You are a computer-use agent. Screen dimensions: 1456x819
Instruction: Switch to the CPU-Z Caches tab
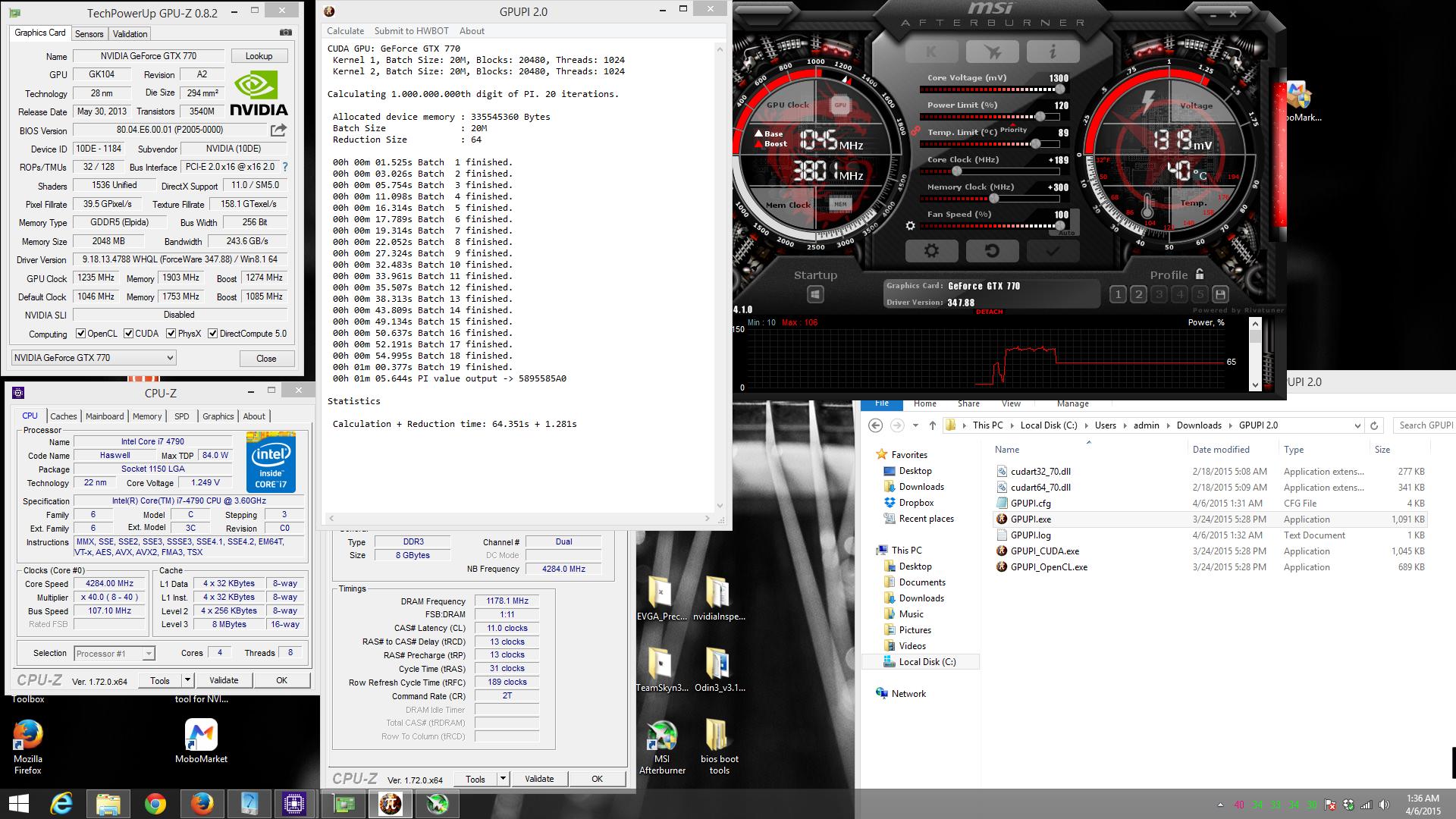coord(64,416)
